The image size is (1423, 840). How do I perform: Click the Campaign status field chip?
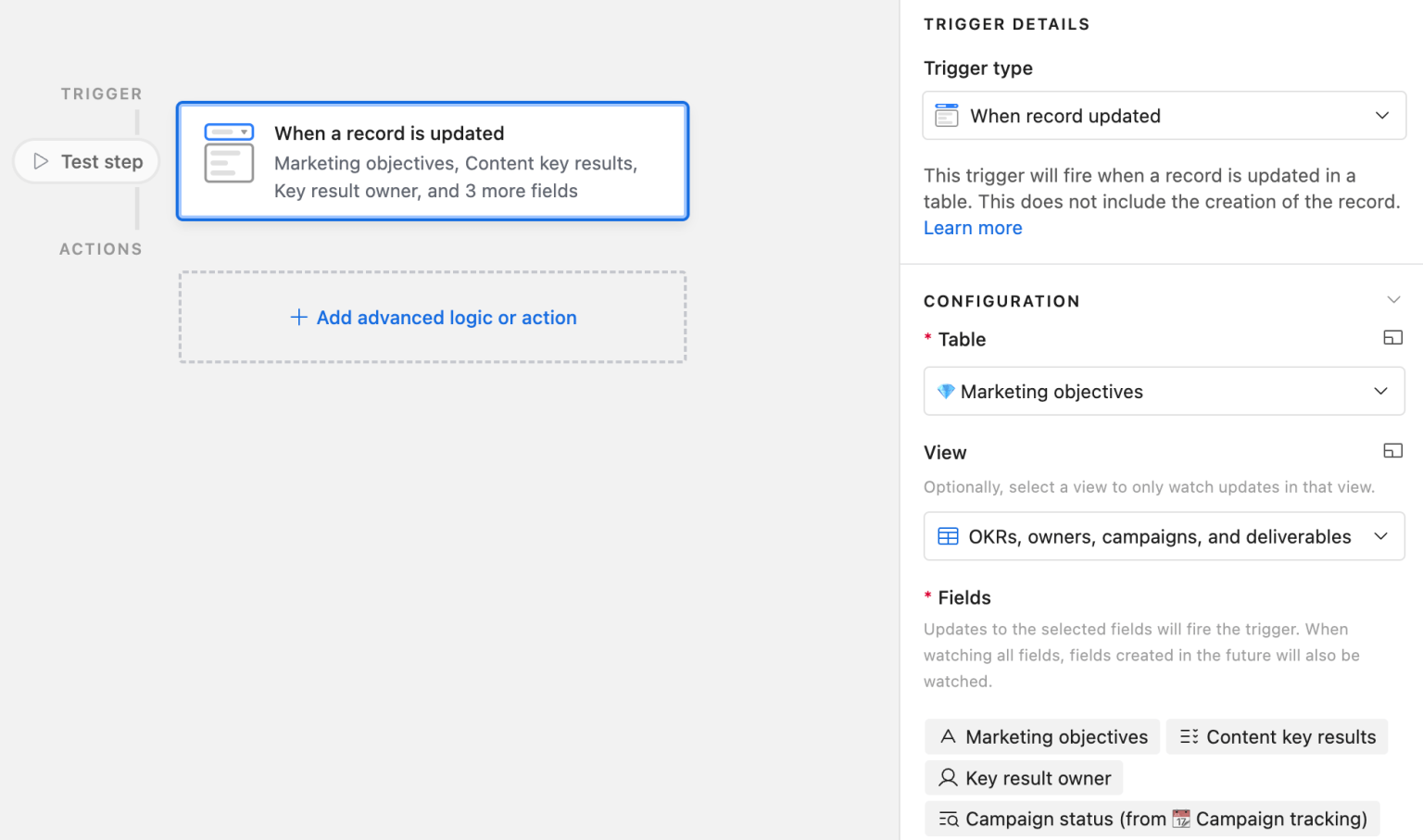click(x=1152, y=819)
